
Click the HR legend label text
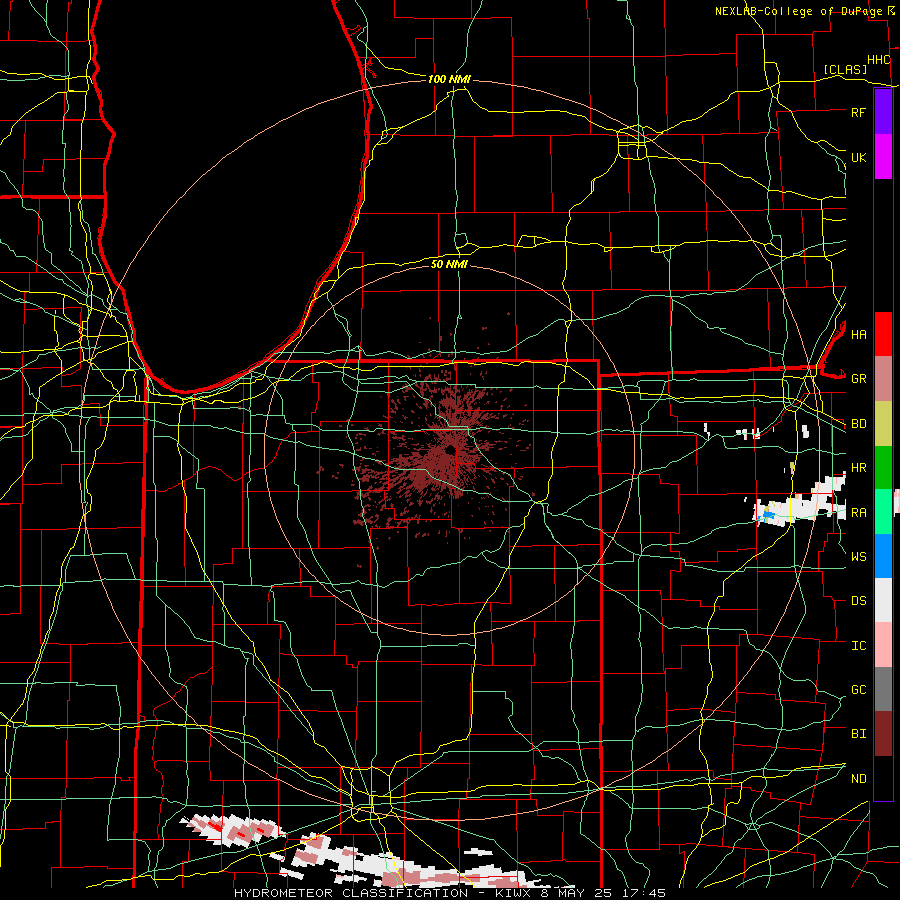[x=858, y=468]
